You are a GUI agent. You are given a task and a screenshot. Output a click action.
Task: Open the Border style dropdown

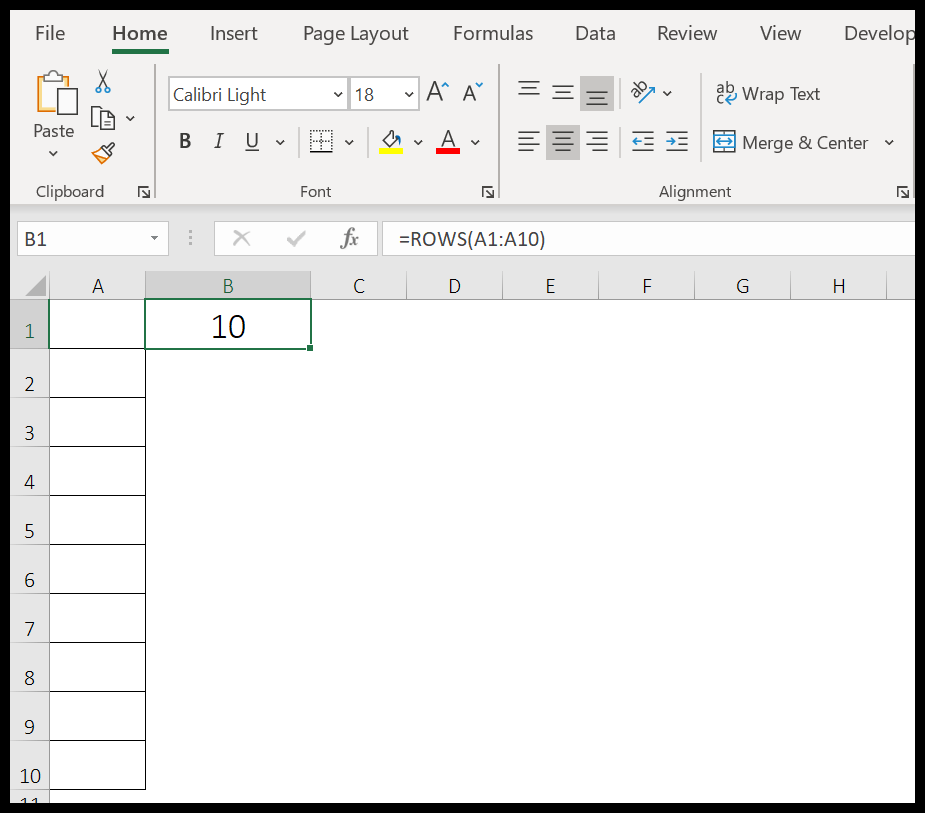(349, 141)
